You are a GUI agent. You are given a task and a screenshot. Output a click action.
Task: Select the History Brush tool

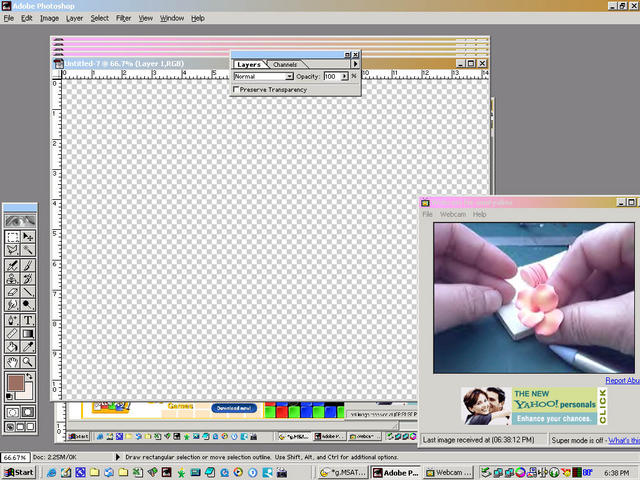click(x=28, y=279)
